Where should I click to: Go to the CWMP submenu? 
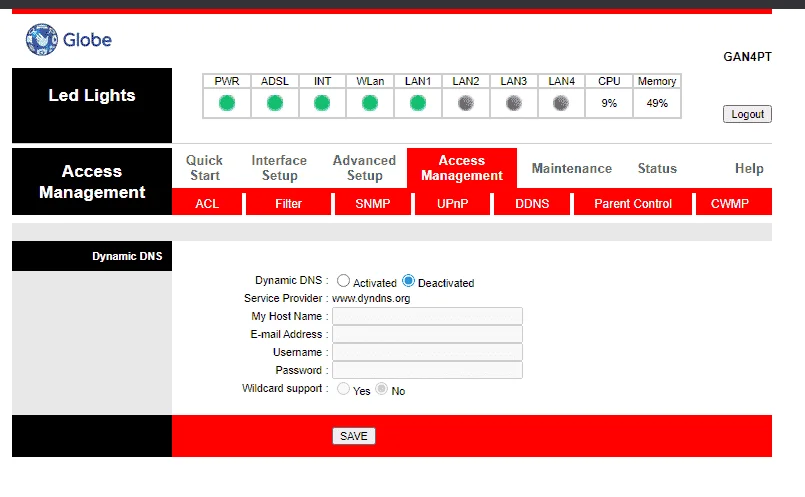(730, 204)
